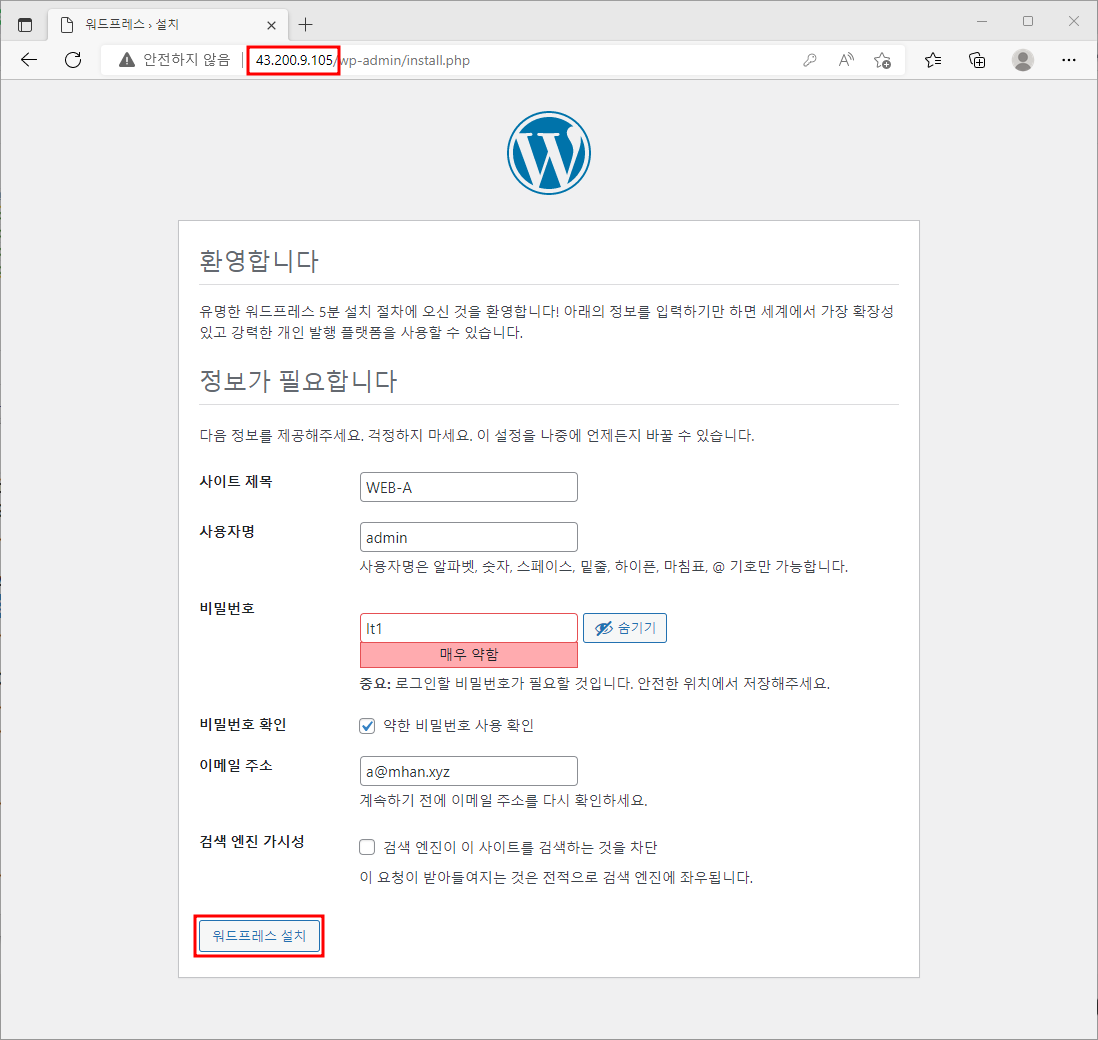1098x1040 pixels.
Task: Click the WordPress logo
Action: pos(549,153)
